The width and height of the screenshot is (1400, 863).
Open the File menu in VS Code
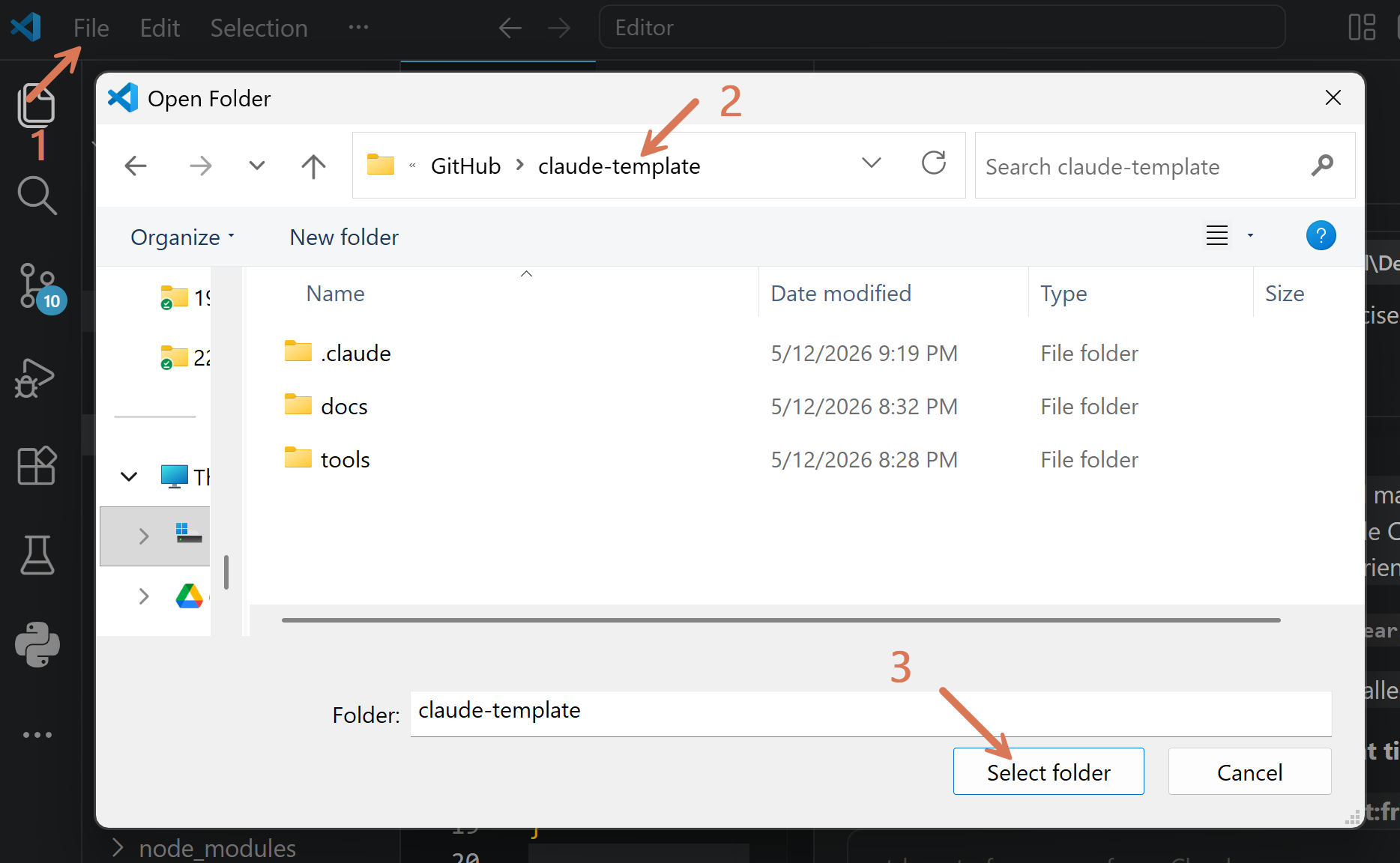point(91,28)
